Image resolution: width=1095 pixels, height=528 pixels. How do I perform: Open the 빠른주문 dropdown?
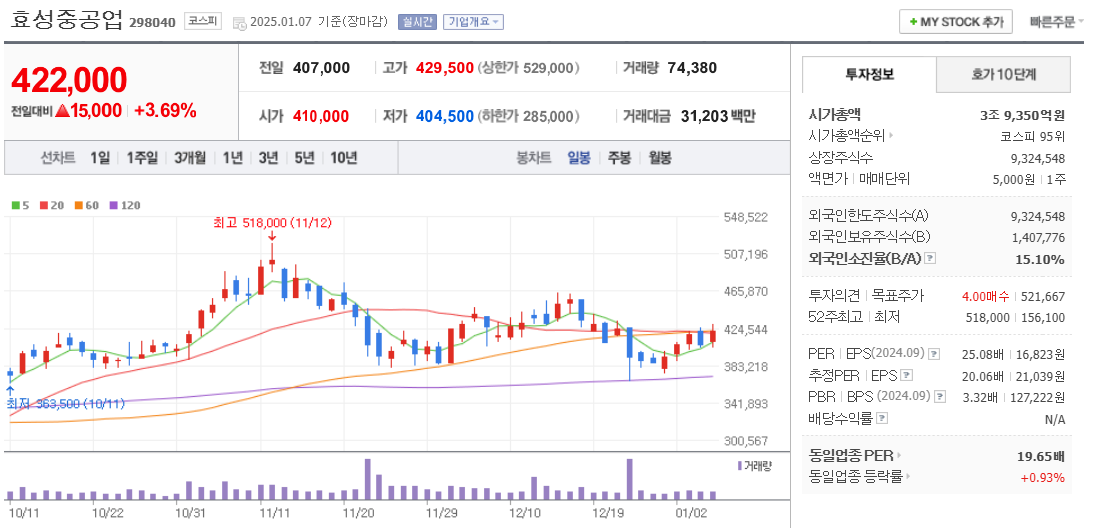click(x=1057, y=22)
